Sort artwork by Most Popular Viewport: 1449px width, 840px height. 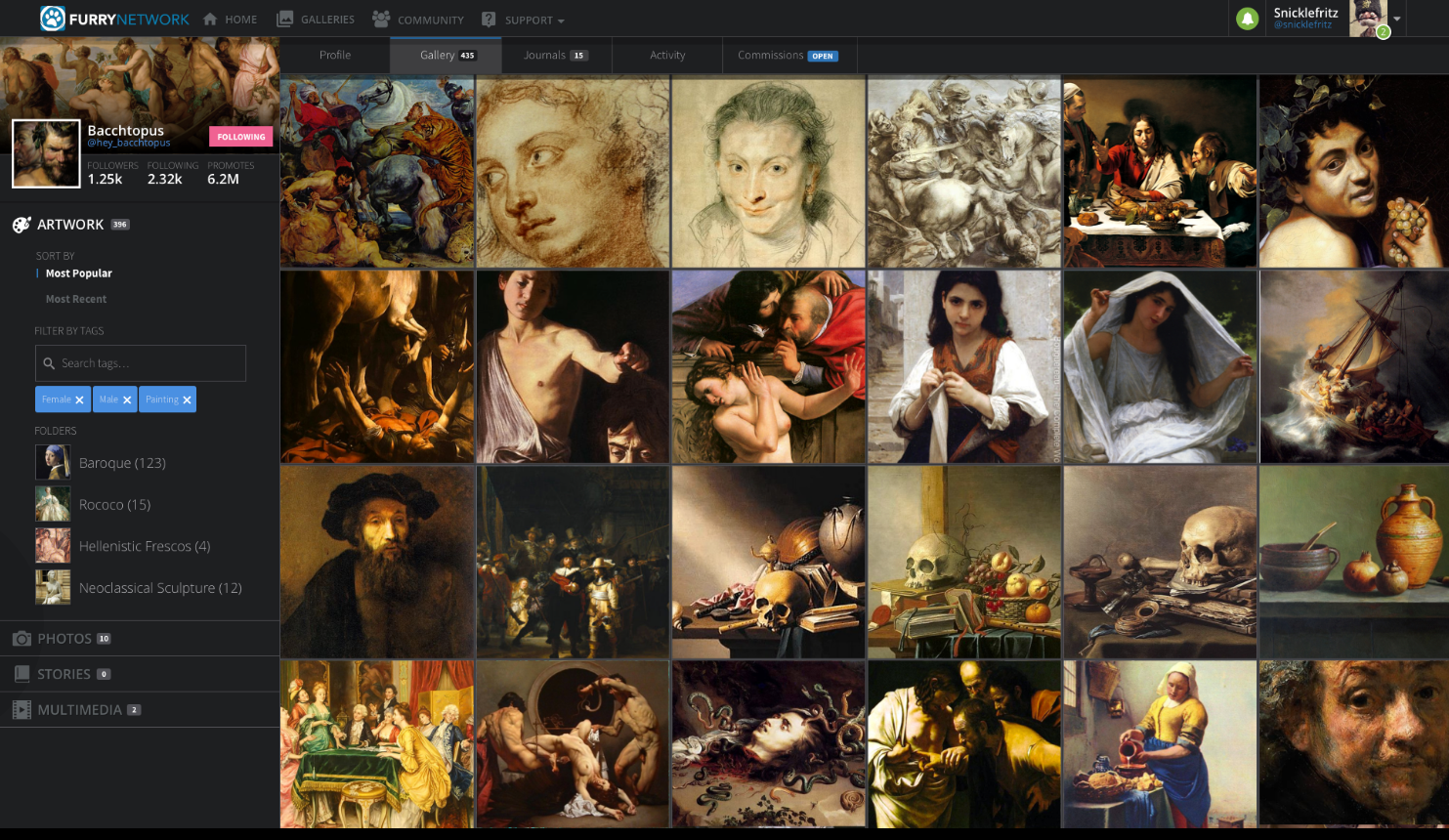pos(79,273)
